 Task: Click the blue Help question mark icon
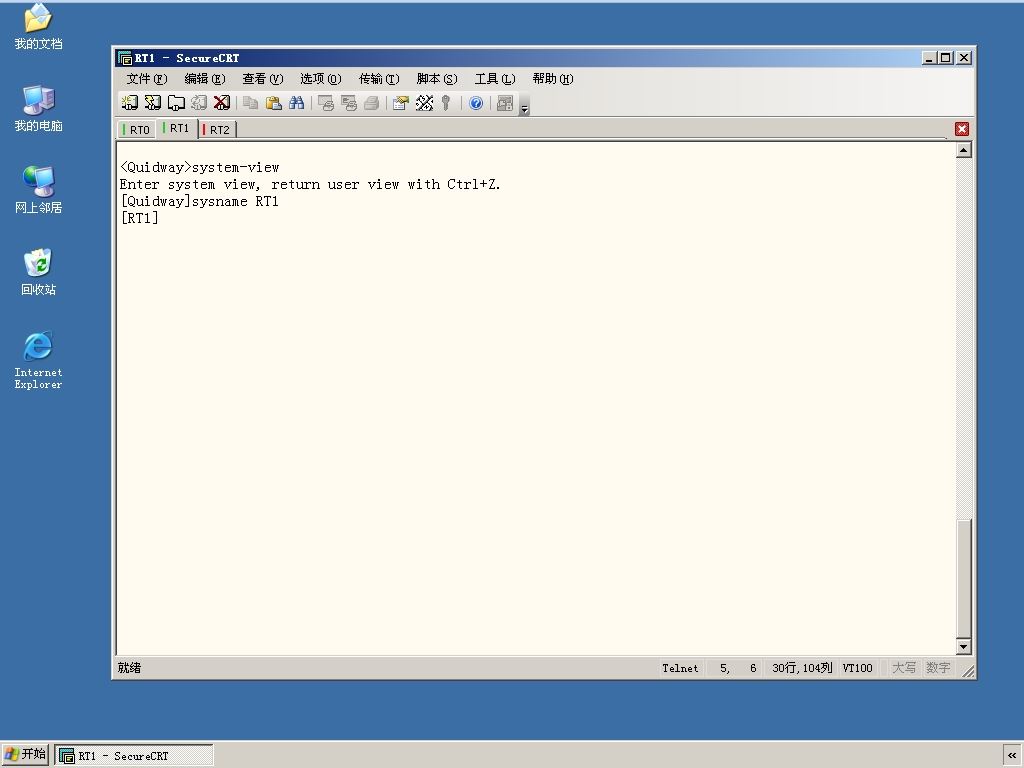click(x=476, y=103)
